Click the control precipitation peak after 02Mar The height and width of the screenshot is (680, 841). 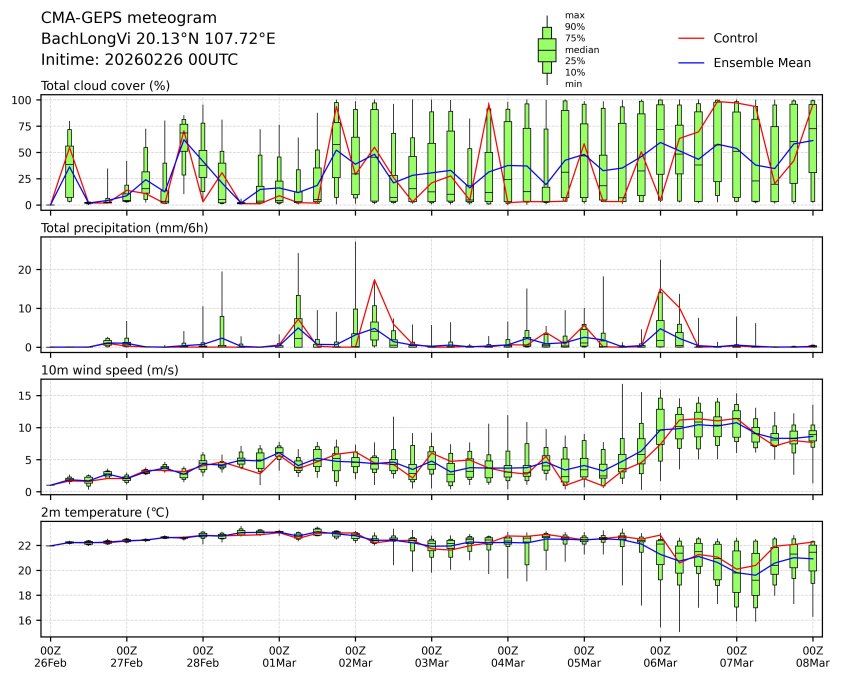click(374, 280)
